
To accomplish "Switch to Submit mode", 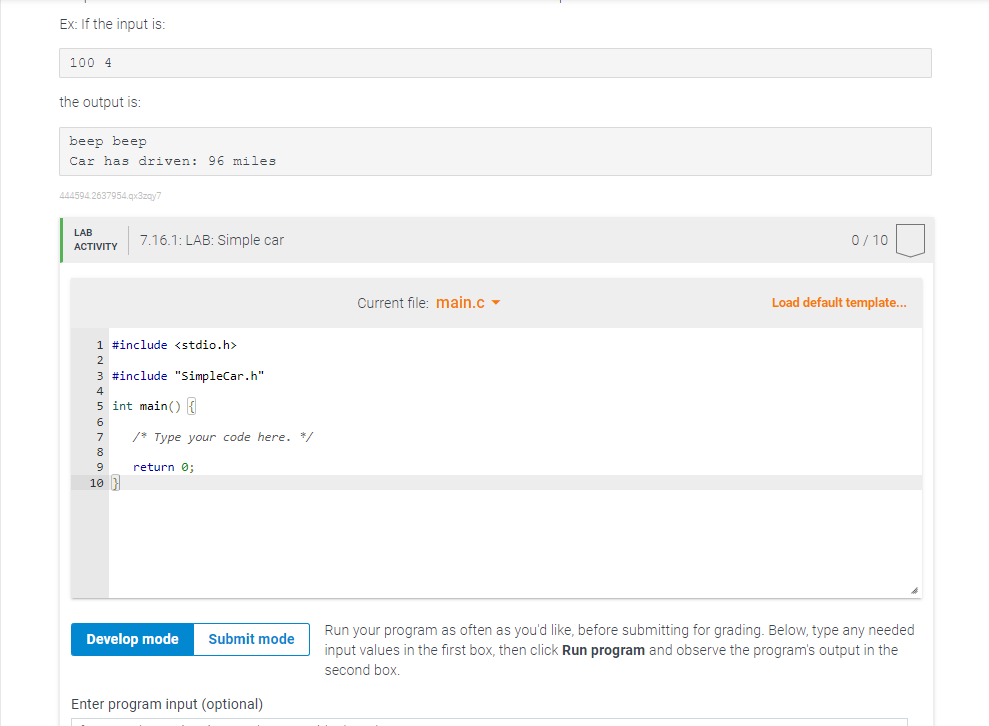I will point(251,639).
